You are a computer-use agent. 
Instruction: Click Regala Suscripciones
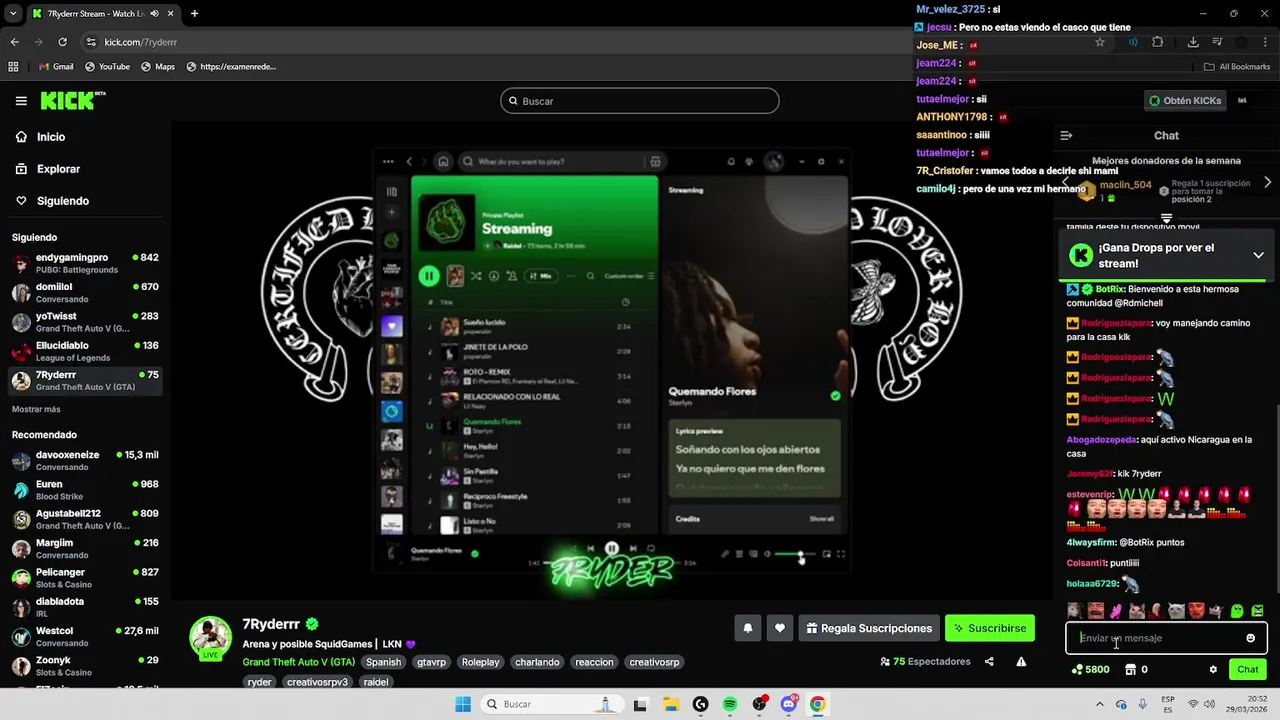(869, 628)
